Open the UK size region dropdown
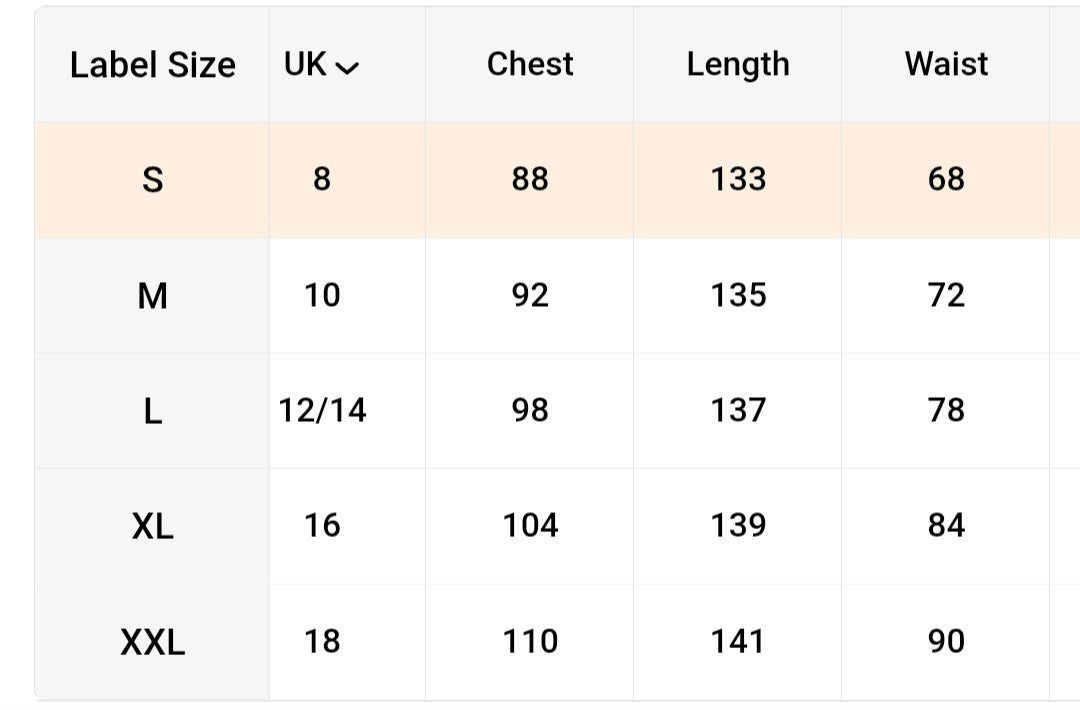Screen dimensions: 1080x710 (321, 65)
